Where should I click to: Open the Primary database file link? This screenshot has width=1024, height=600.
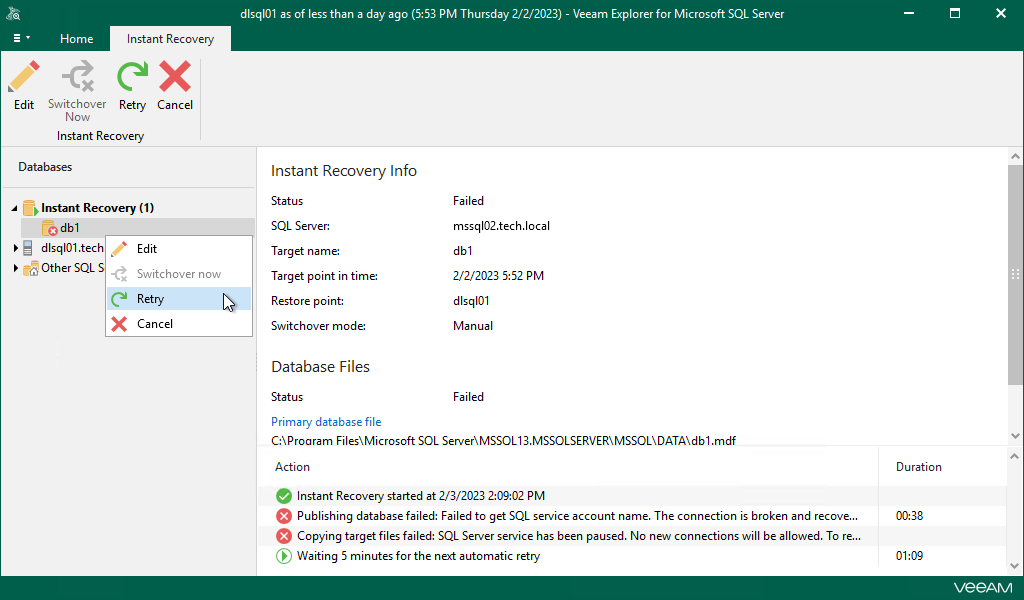point(326,422)
